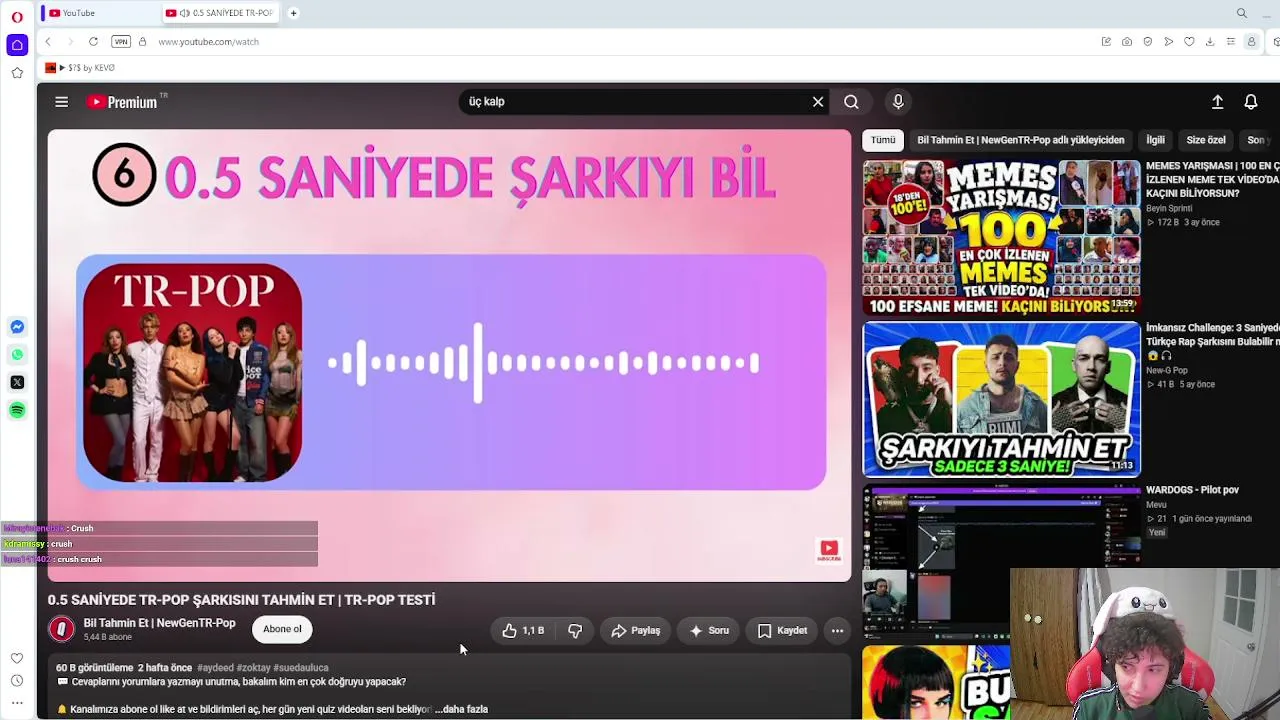Run the YouTube search with magnifier button
Screen dimensions: 1280x720
(851, 102)
